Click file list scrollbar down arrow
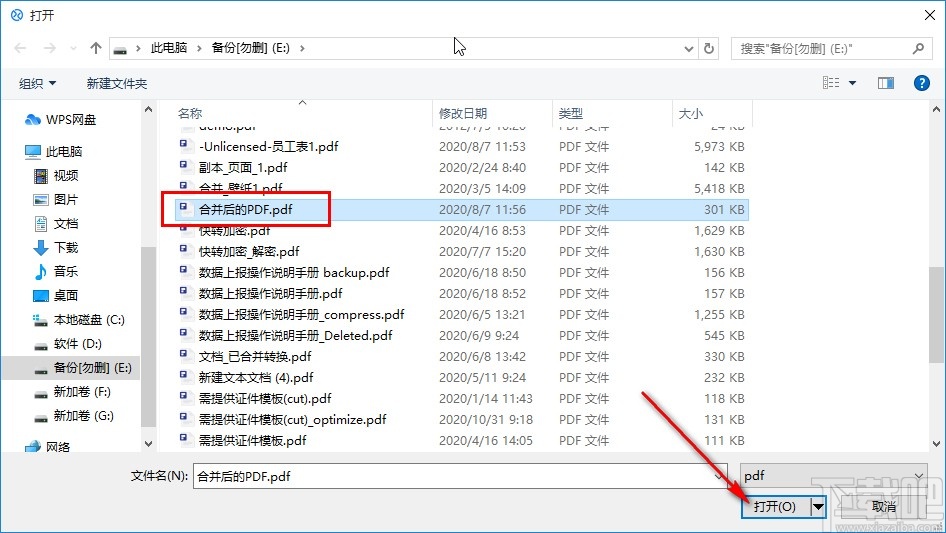Image resolution: width=946 pixels, height=533 pixels. point(936,444)
